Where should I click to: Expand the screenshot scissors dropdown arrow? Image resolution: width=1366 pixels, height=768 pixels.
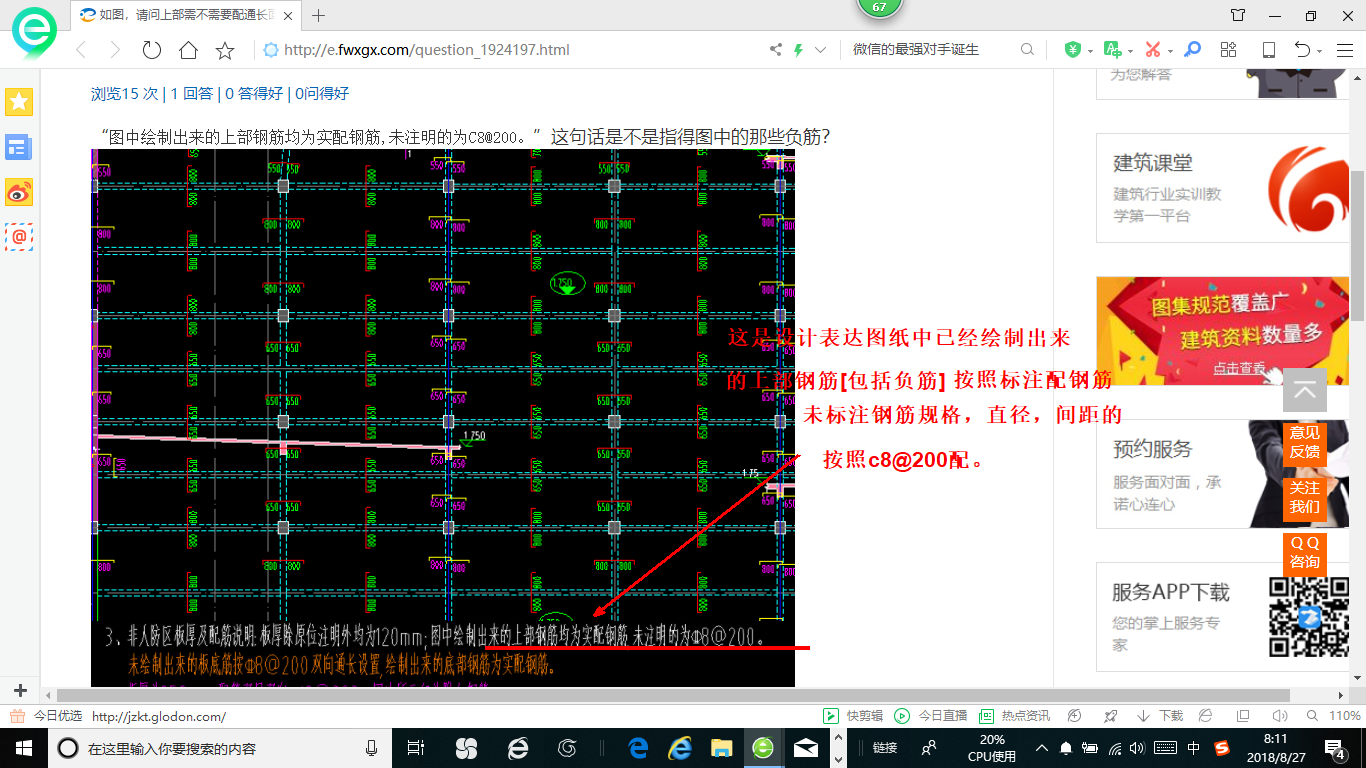[x=1171, y=51]
